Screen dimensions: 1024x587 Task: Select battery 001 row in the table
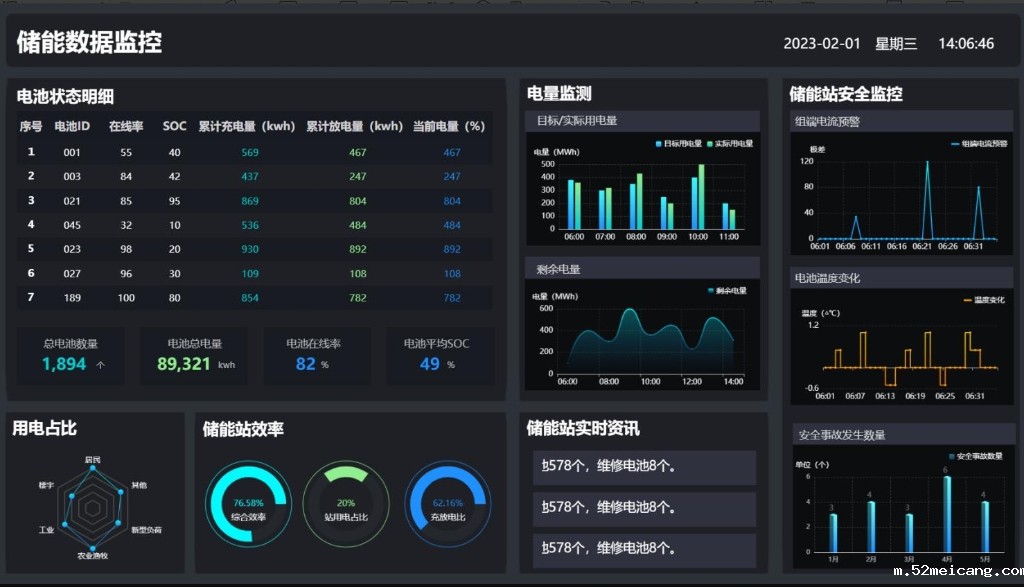pyautogui.click(x=250, y=152)
